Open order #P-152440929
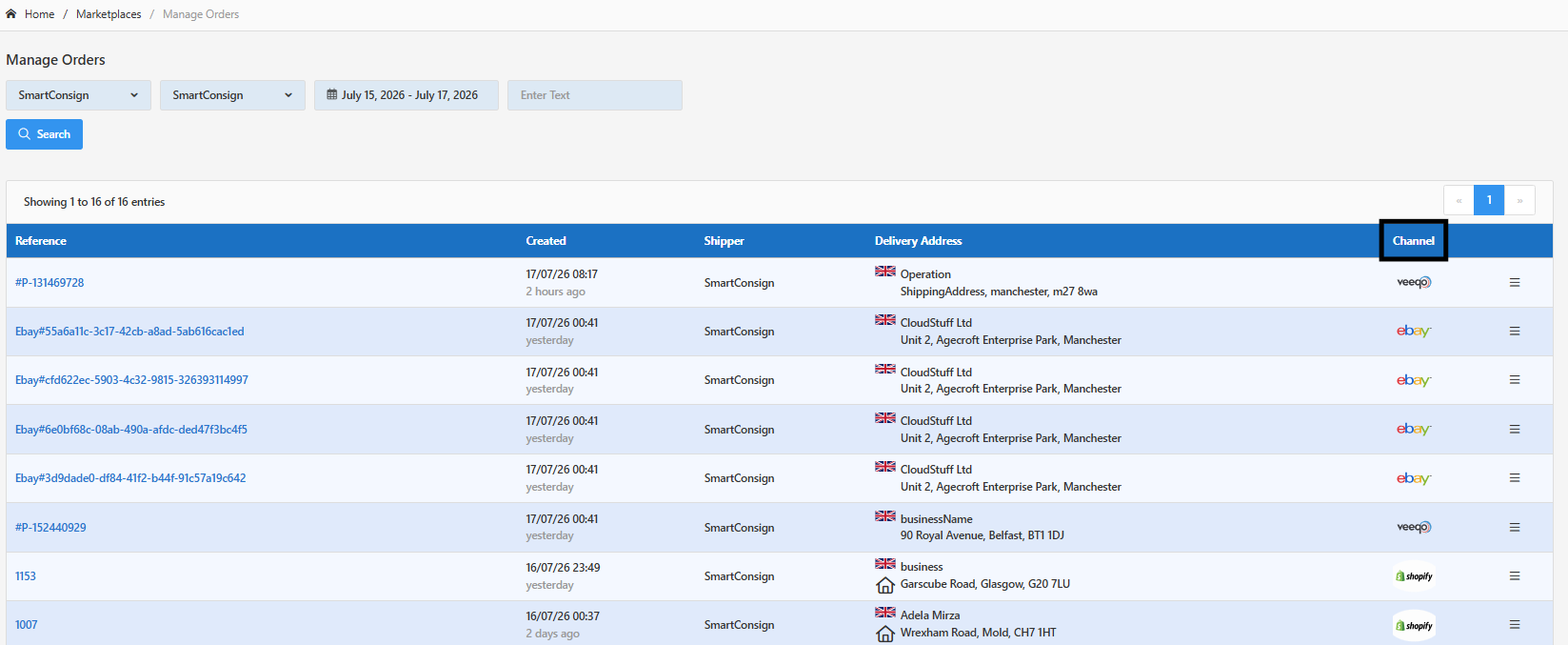 point(50,528)
